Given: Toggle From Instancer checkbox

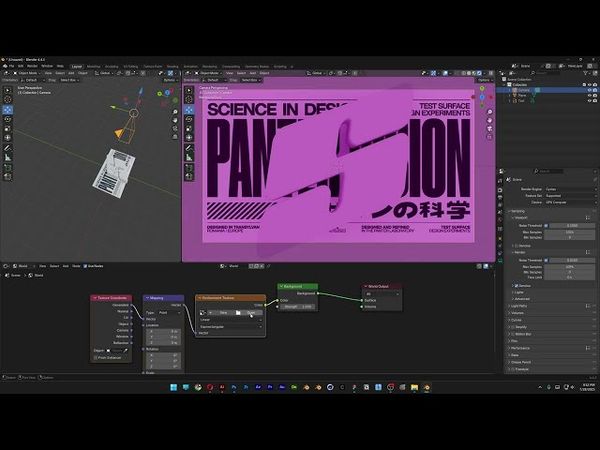Looking at the screenshot, I should (x=95, y=358).
